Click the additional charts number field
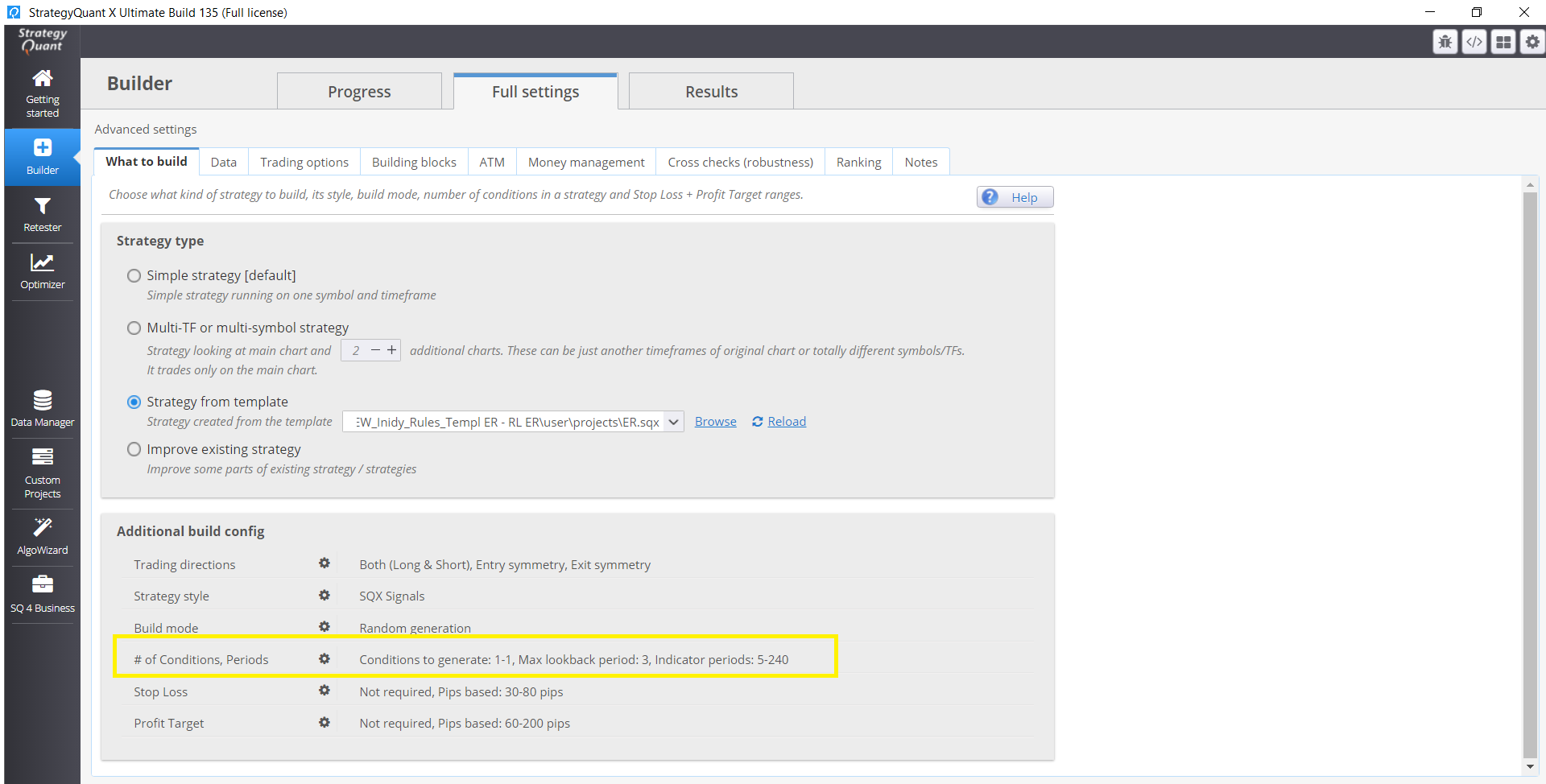Screen dimensions: 1546x784 click(x=355, y=350)
